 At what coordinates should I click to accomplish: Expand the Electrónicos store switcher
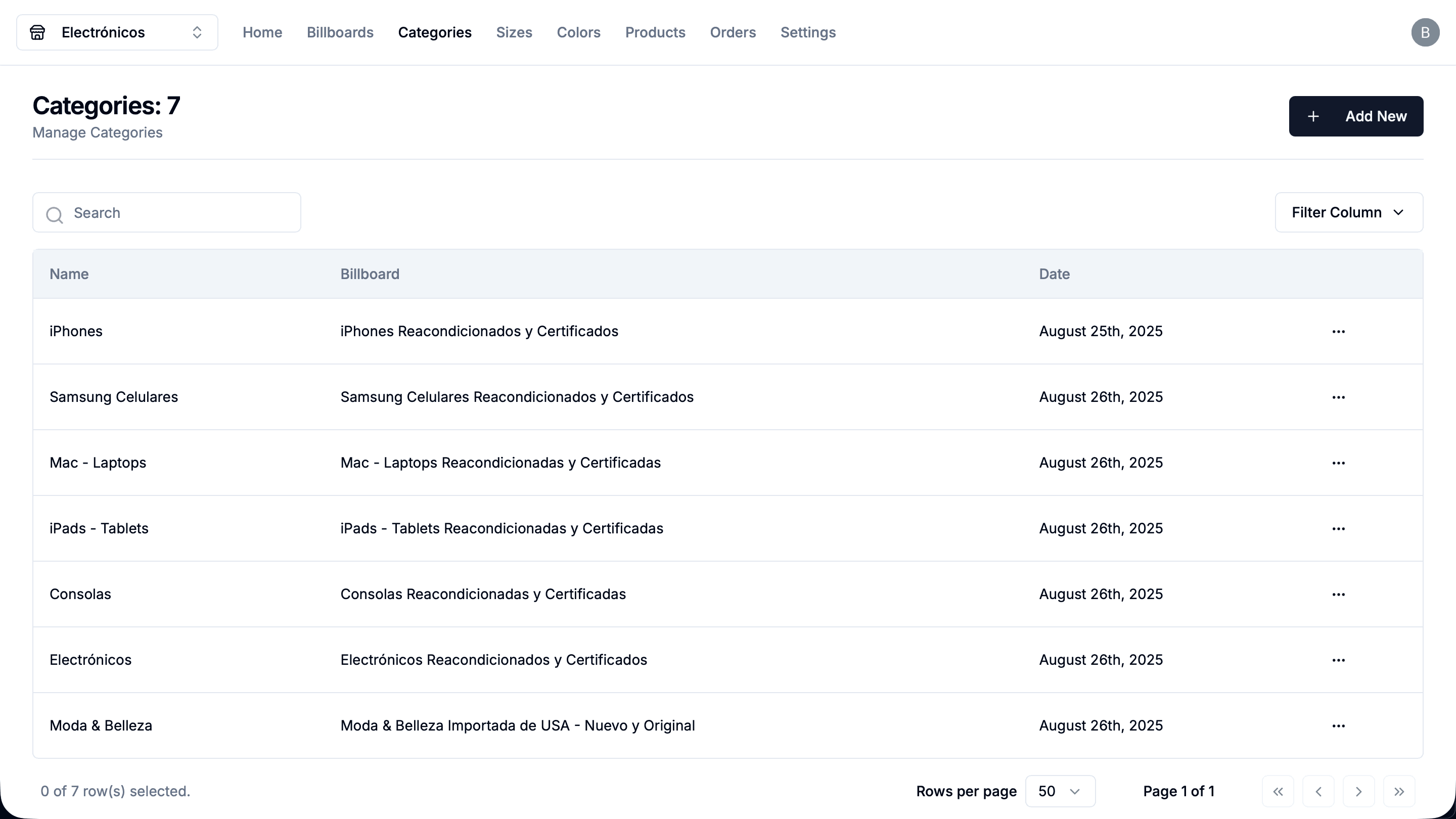tap(117, 33)
